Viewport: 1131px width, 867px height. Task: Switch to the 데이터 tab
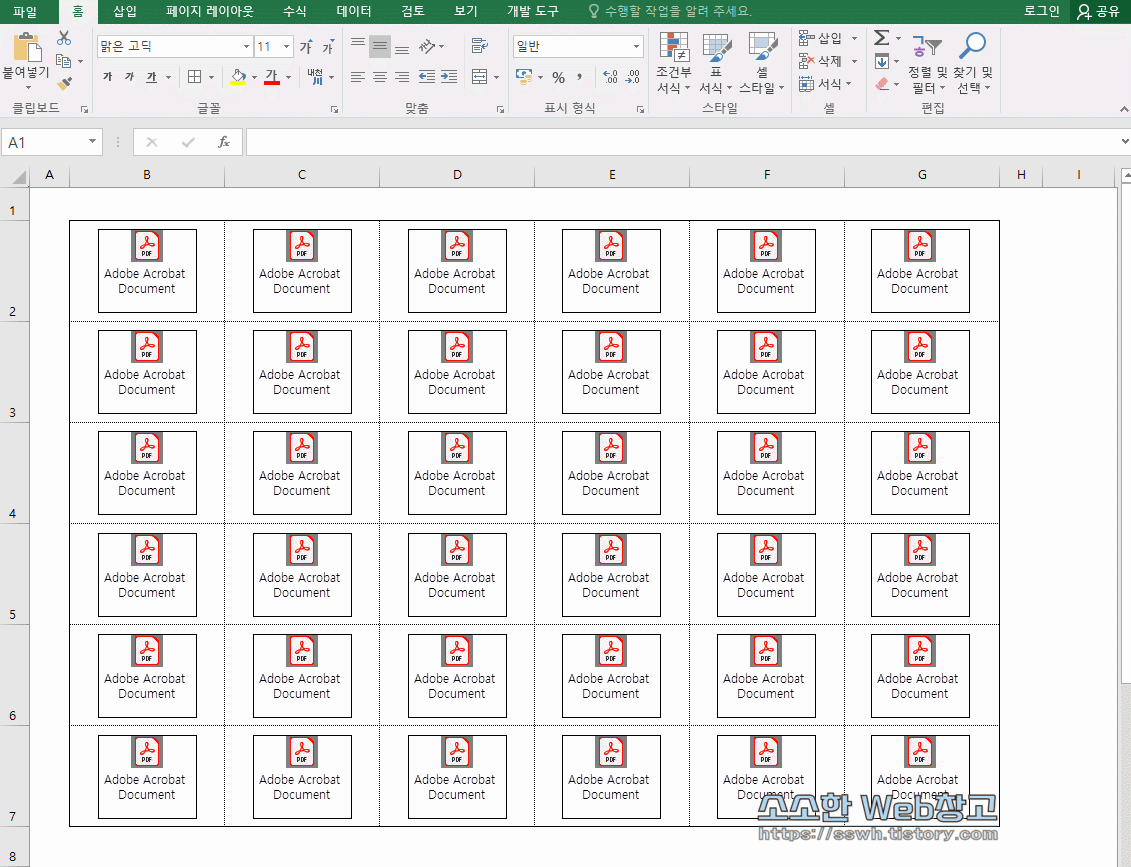point(354,12)
